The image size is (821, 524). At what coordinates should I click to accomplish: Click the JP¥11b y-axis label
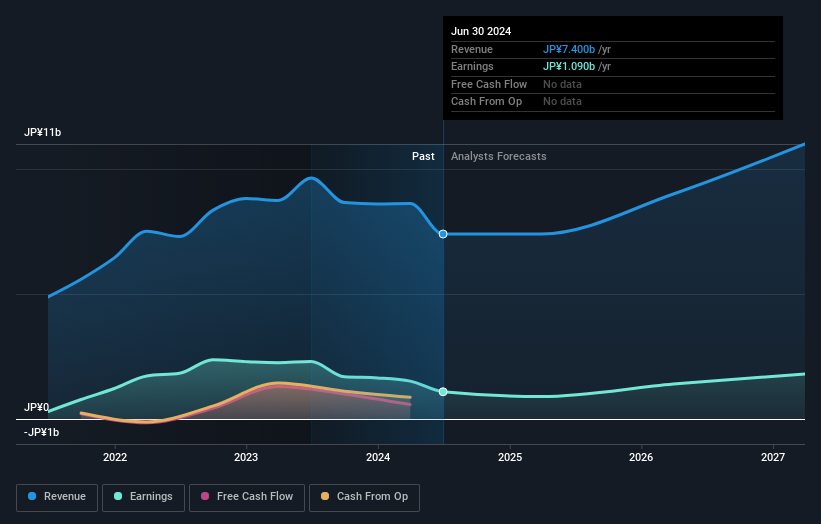(42, 132)
